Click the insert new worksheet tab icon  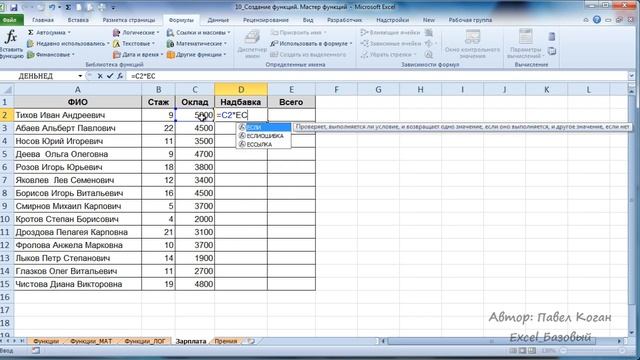coord(251,341)
